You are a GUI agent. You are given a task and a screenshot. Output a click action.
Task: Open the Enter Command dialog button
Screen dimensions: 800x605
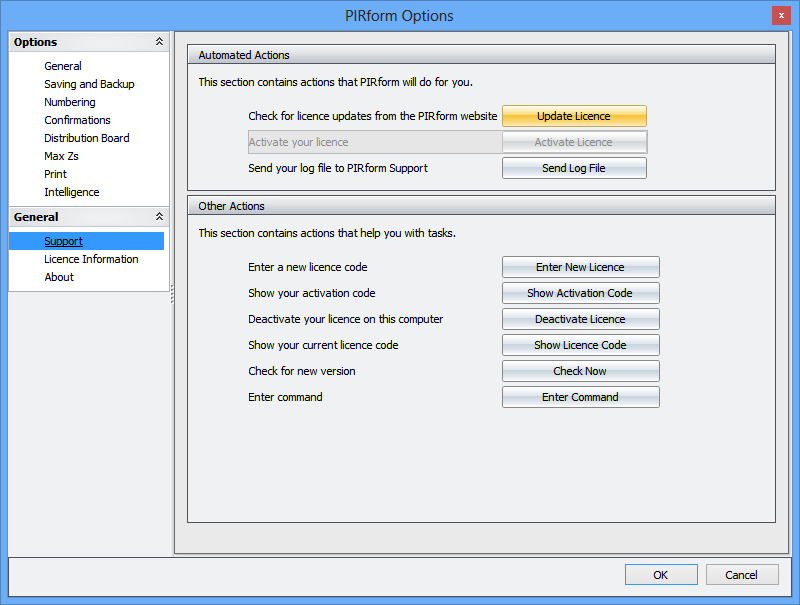coord(580,397)
